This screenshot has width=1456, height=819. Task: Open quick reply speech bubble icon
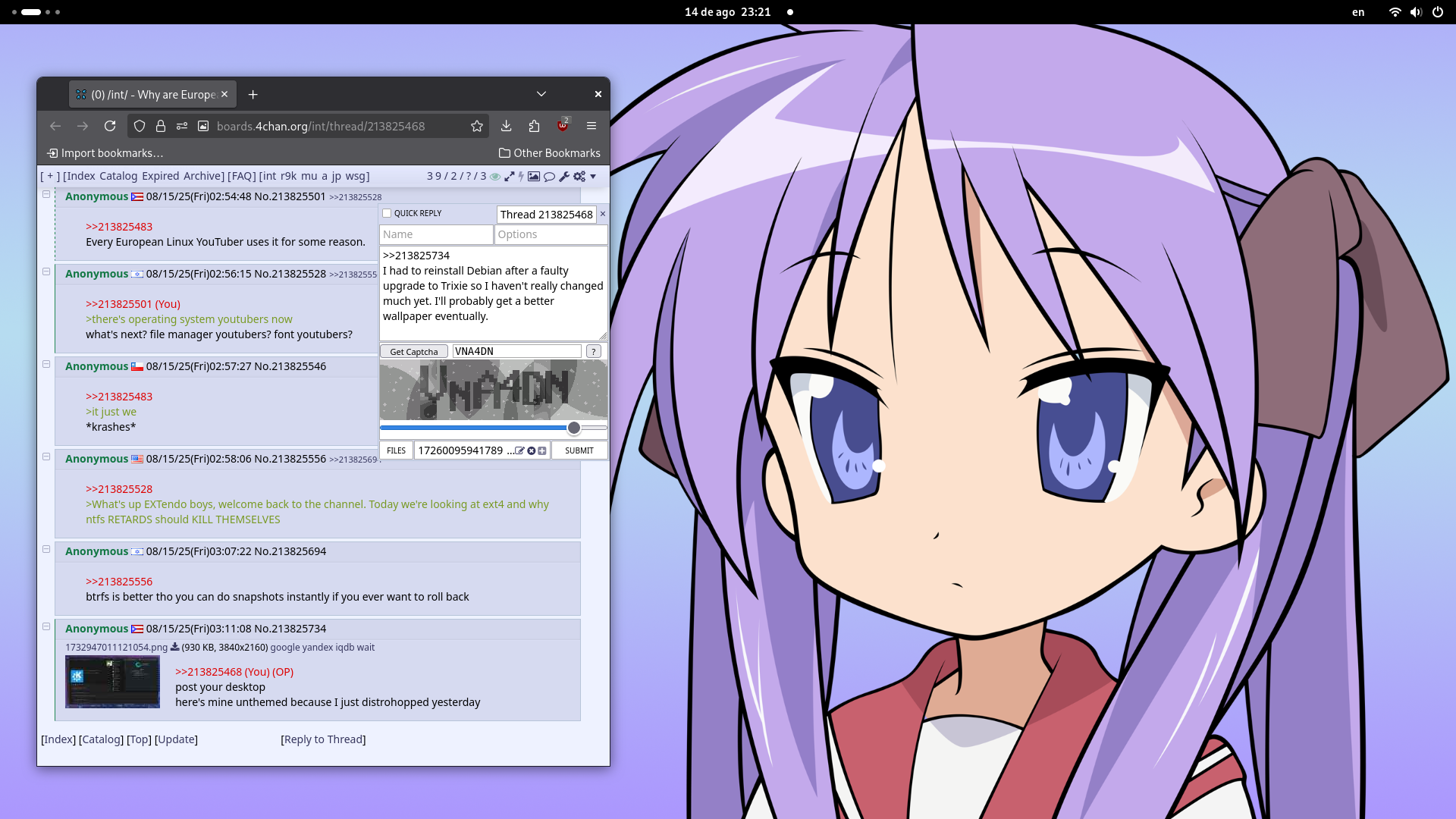tap(550, 177)
